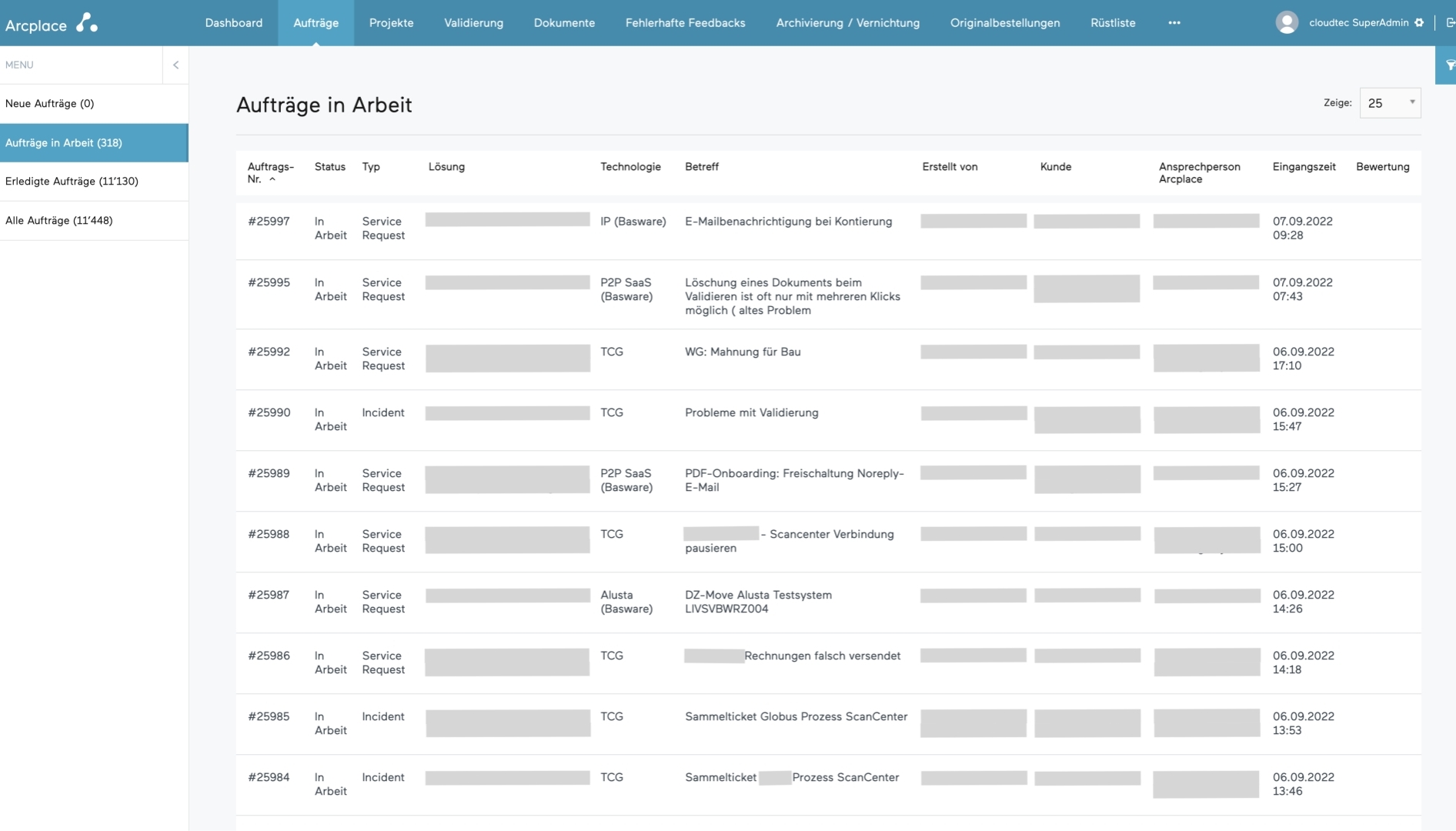Toggle sort arrow on Auftrags-Nr. column
Image resolution: width=1456 pixels, height=831 pixels.
(x=272, y=180)
